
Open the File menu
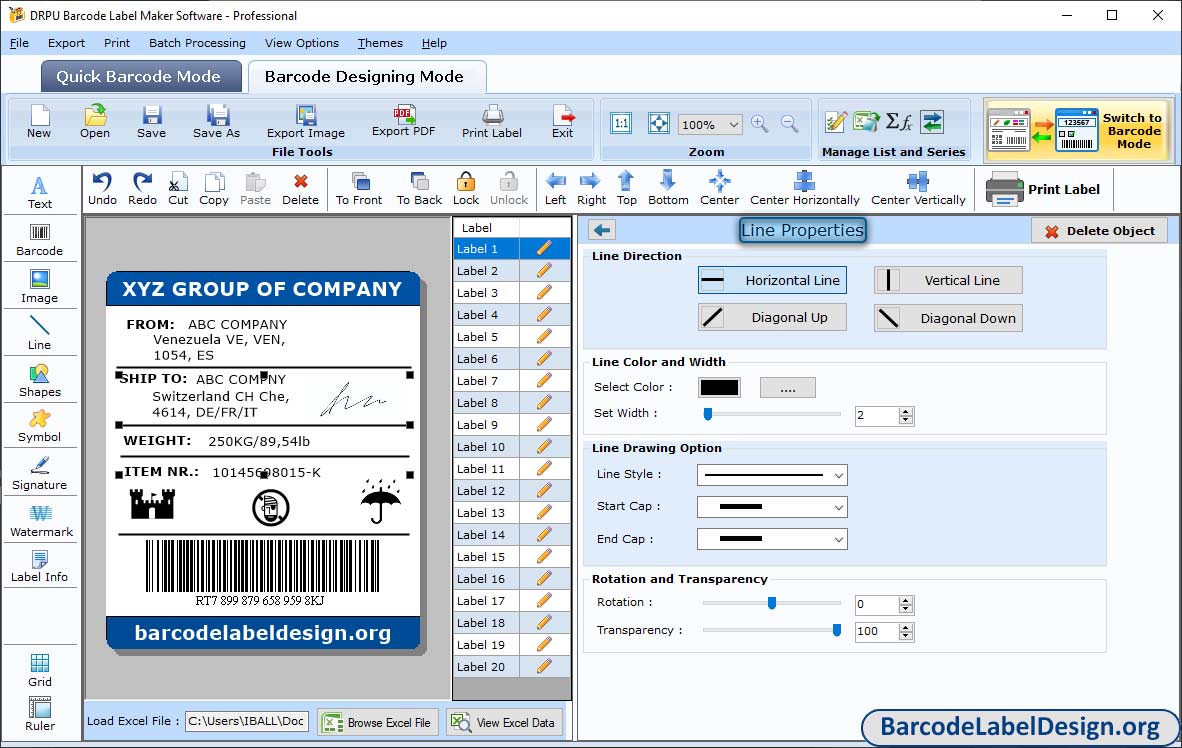[x=20, y=43]
